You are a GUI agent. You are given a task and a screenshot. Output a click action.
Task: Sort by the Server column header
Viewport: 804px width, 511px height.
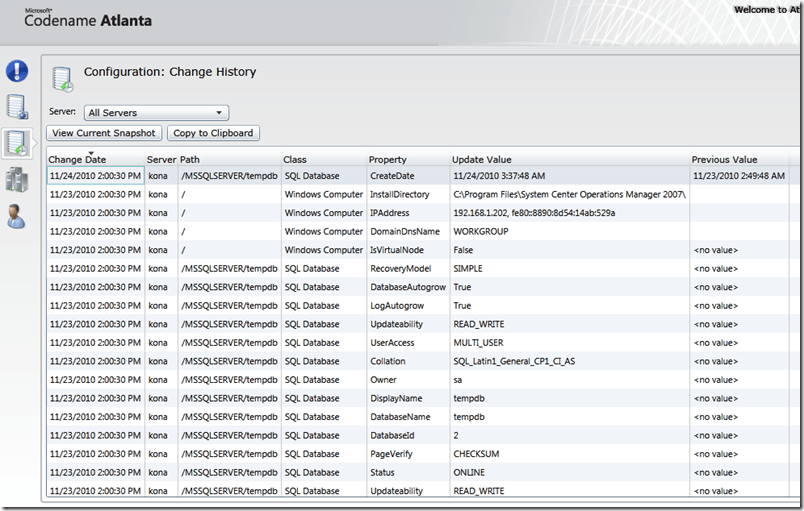161,160
